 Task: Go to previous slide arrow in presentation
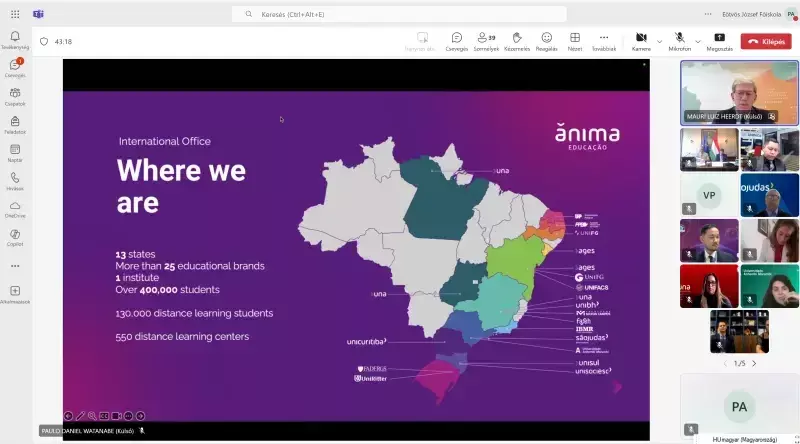tap(68, 416)
